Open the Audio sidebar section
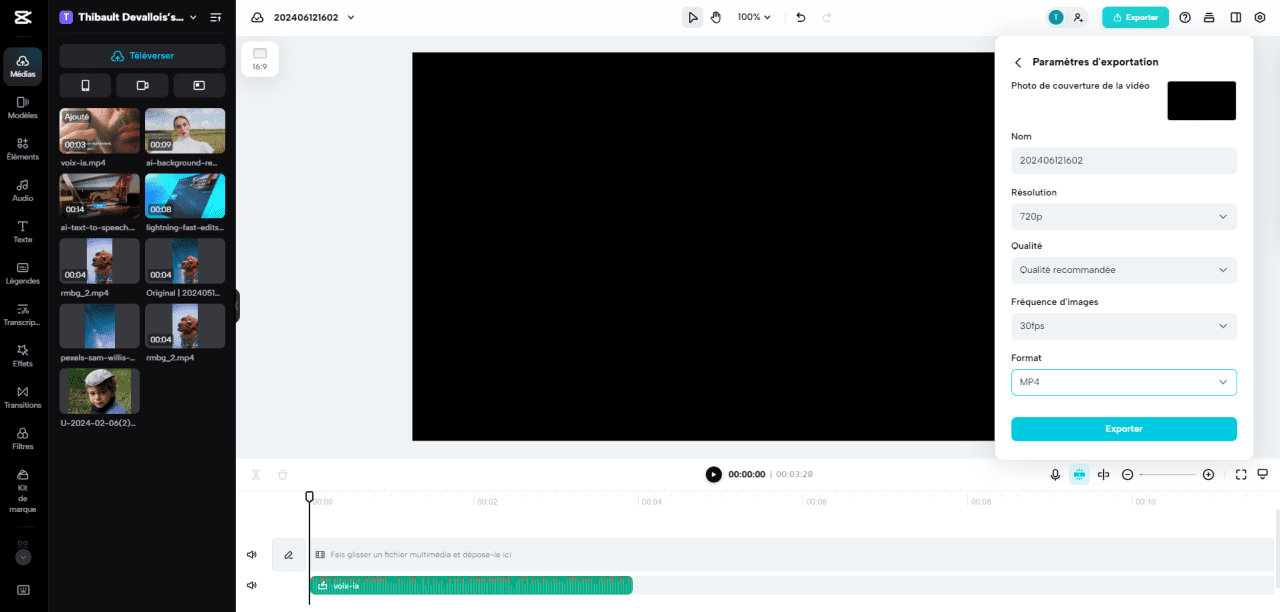1280x612 pixels. pos(23,190)
